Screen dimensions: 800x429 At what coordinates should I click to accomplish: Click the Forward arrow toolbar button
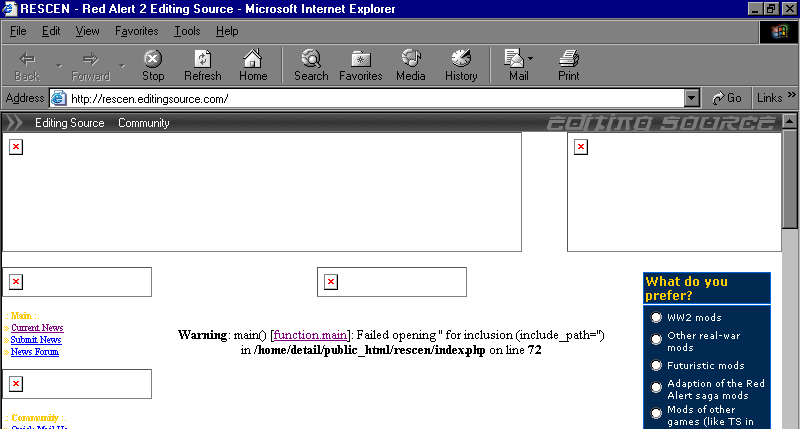[x=90, y=66]
